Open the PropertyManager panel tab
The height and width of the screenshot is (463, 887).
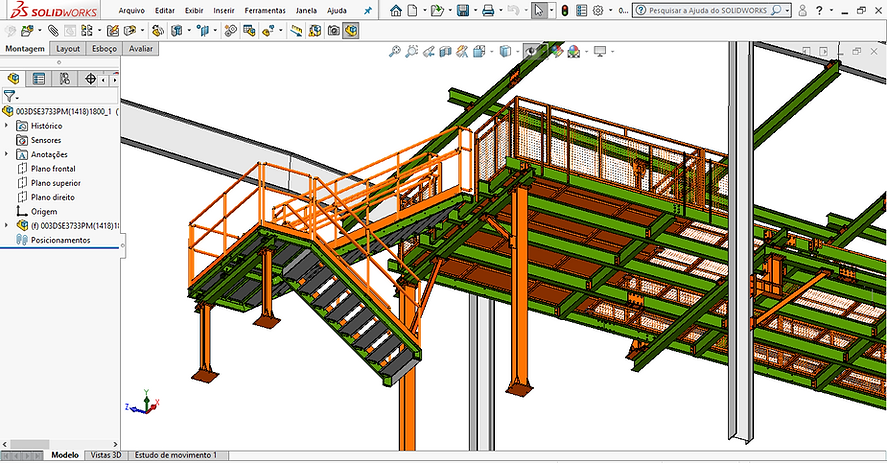[38, 79]
